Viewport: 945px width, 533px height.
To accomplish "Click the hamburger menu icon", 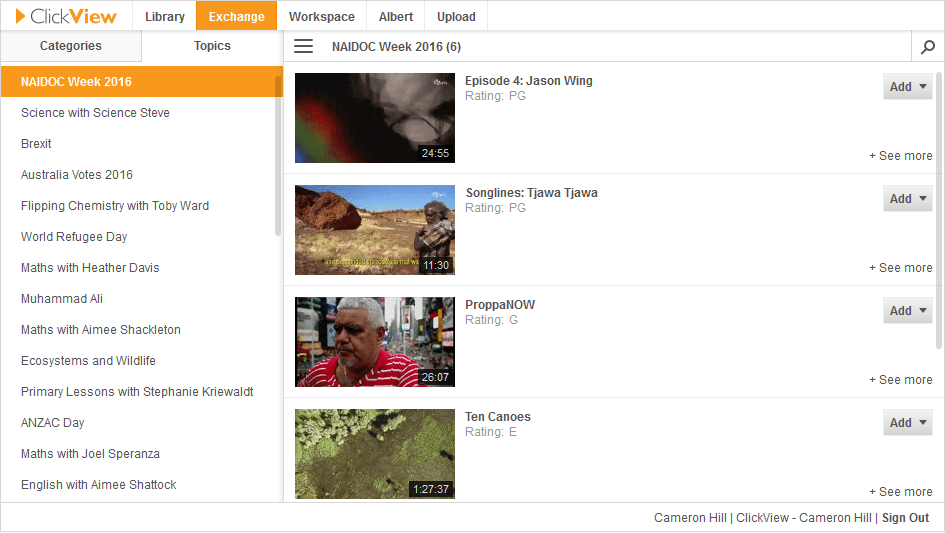I will point(303,47).
